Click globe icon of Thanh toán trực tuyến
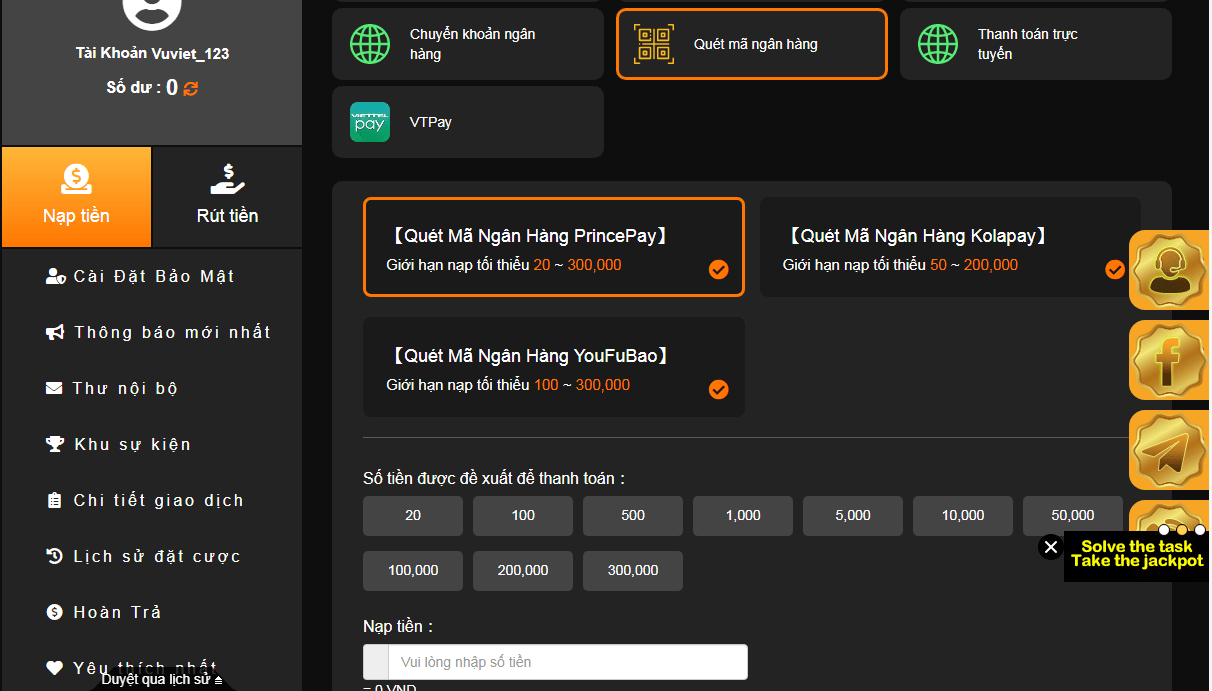This screenshot has width=1212, height=691. pos(938,44)
